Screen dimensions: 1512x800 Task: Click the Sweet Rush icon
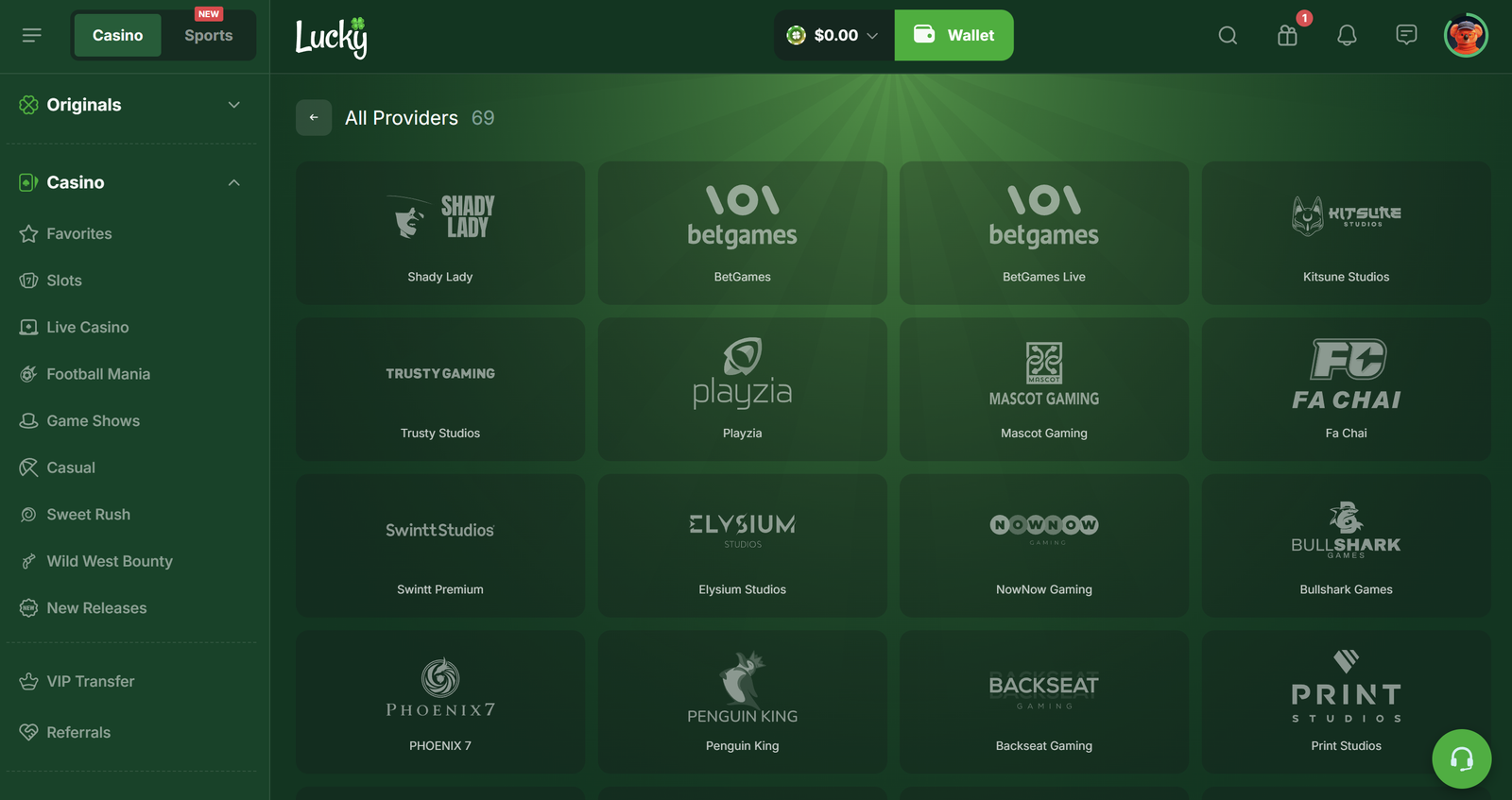pyautogui.click(x=28, y=514)
